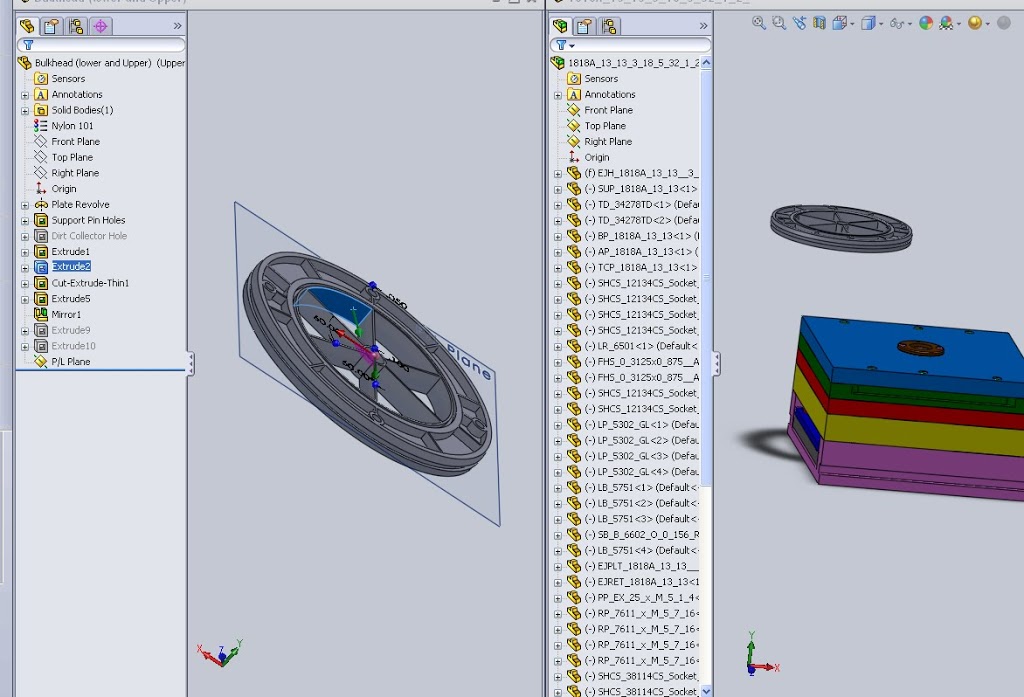The width and height of the screenshot is (1024, 697).
Task: Select Sensors in assembly tree
Action: click(601, 78)
